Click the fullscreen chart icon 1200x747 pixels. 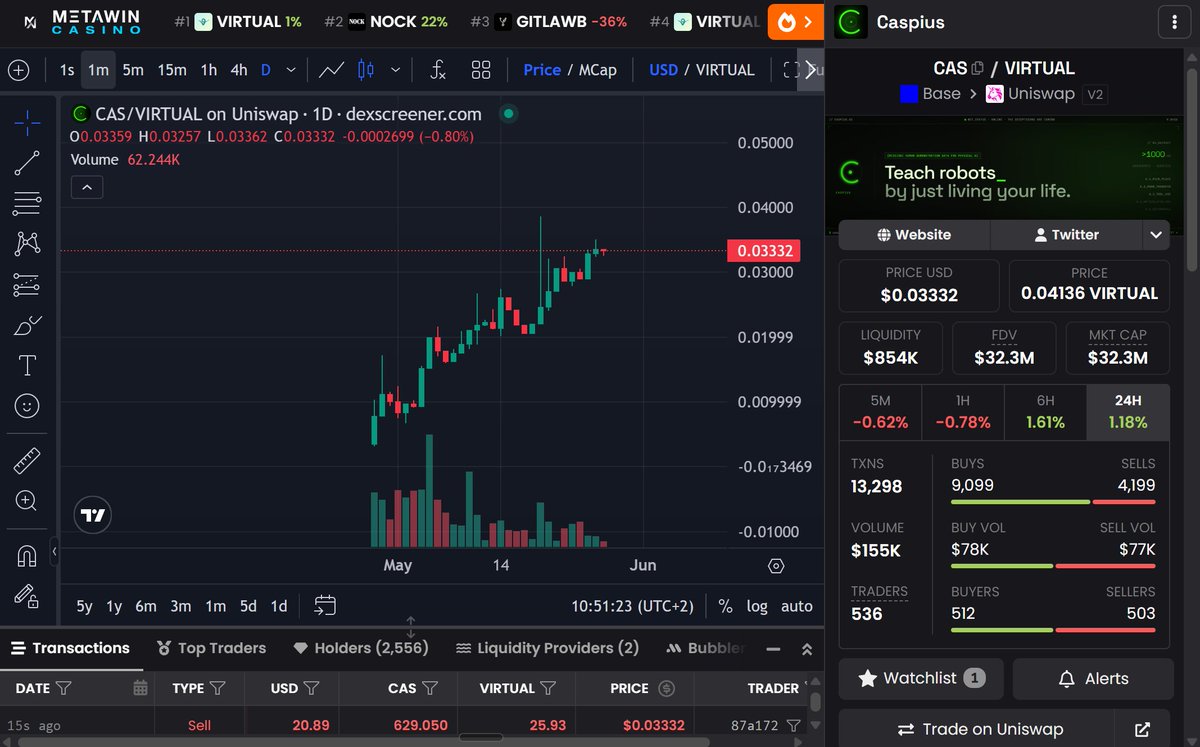click(791, 70)
